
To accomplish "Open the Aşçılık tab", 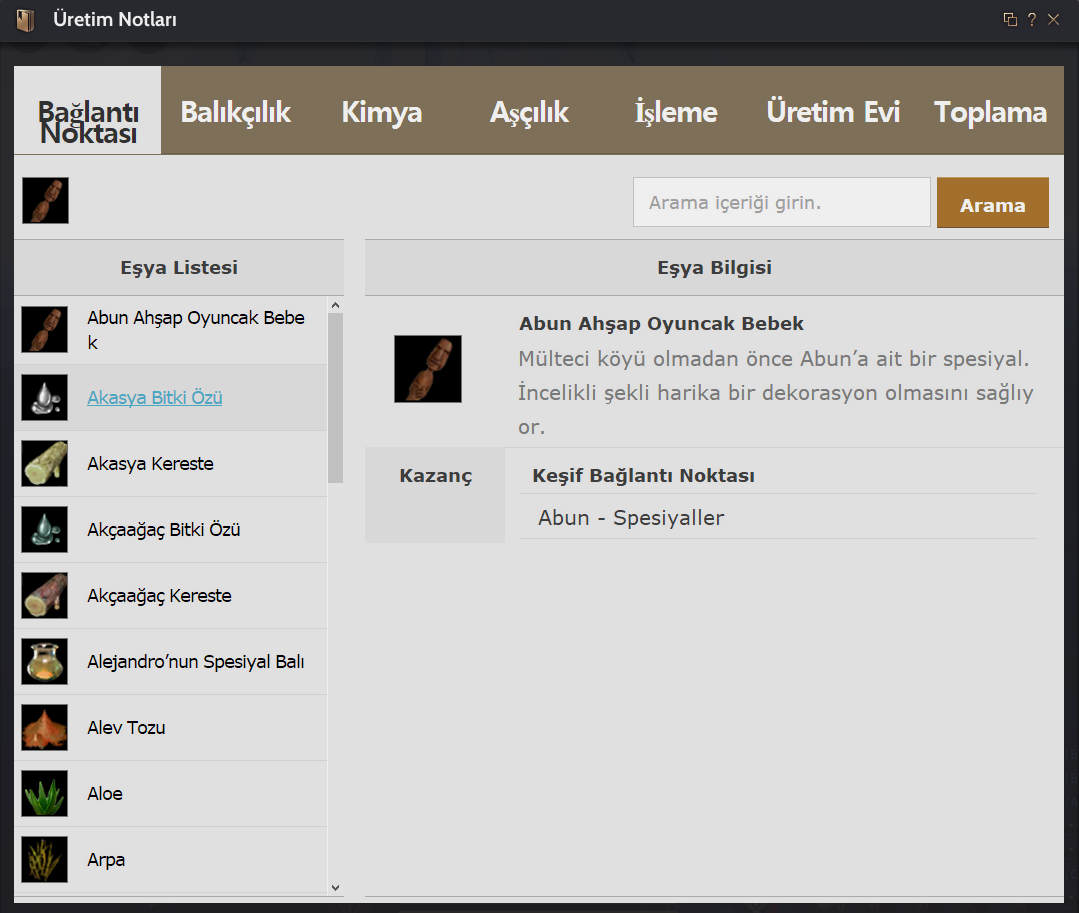I will click(x=529, y=112).
